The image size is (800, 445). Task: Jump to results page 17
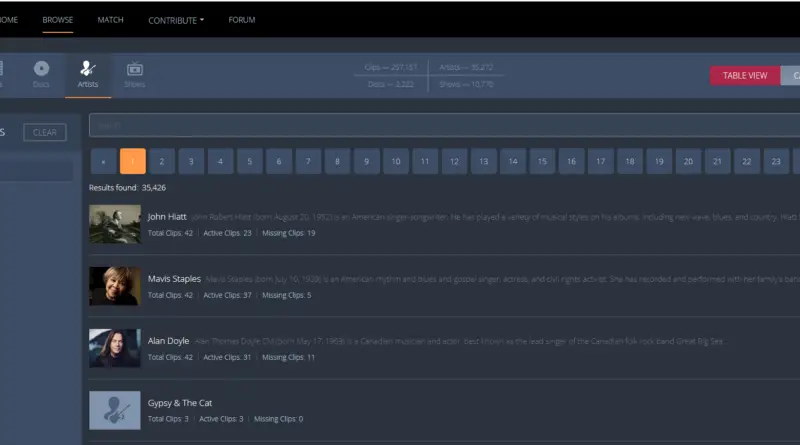[601, 161]
